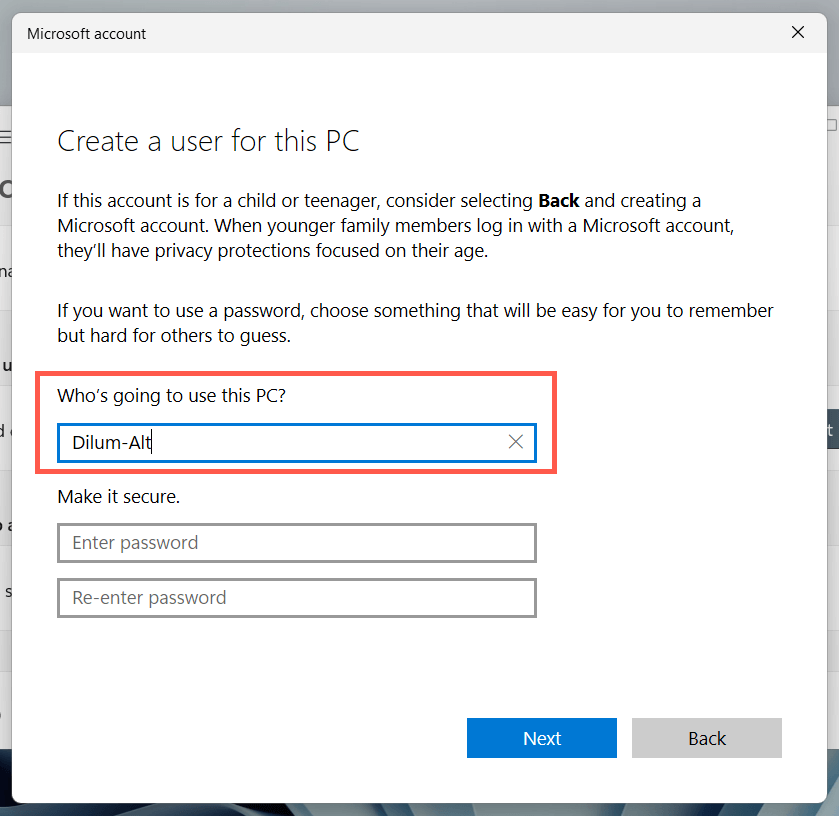This screenshot has height=816, width=839.
Task: Click the dark button peeking at the right edge
Action: (x=831, y=429)
